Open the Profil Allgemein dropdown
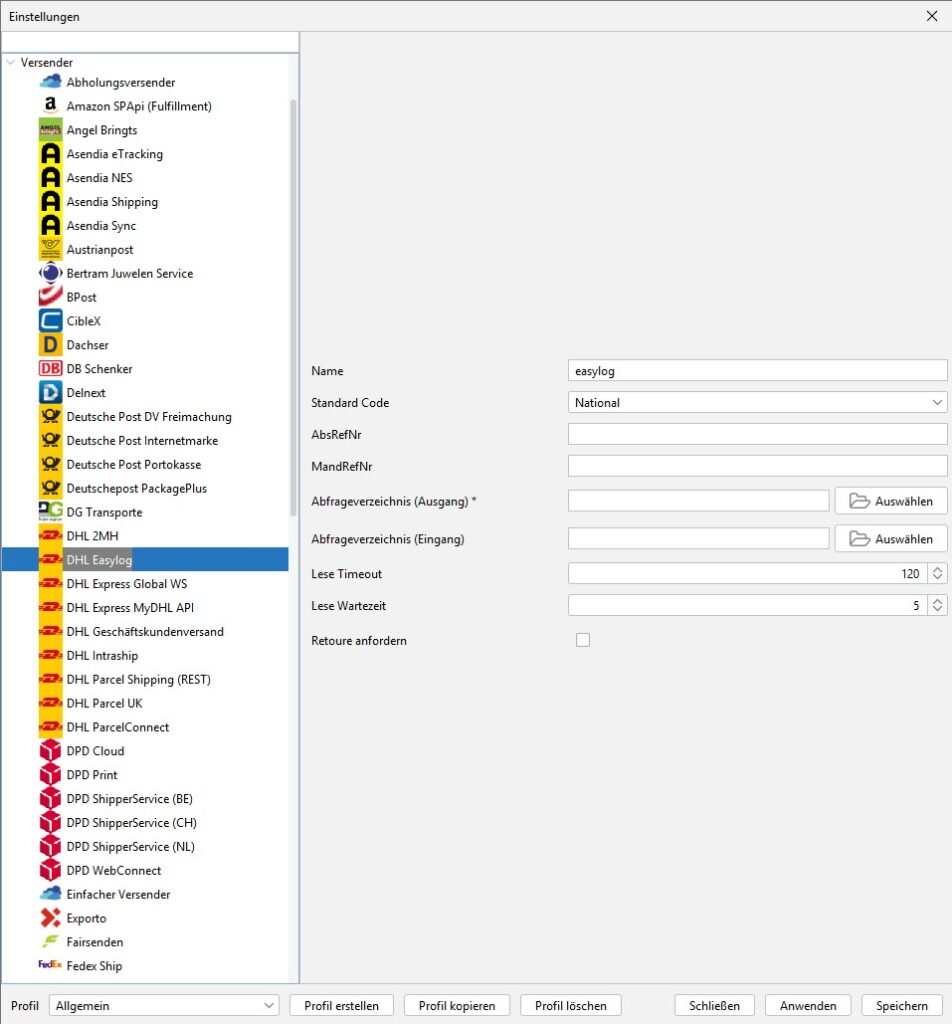952x1024 pixels. [x=164, y=1005]
